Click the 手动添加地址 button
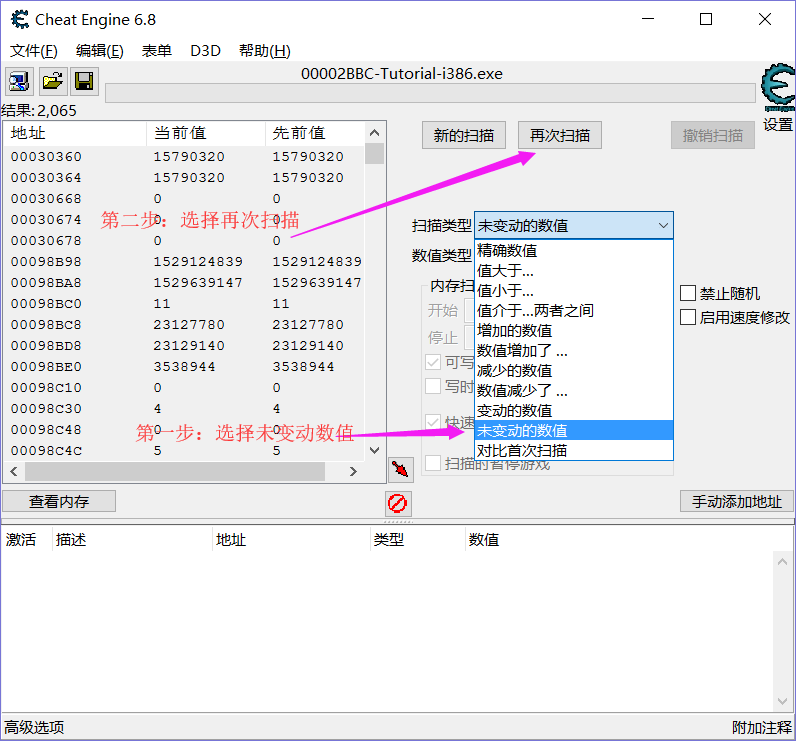The image size is (796, 741). pyautogui.click(x=737, y=501)
